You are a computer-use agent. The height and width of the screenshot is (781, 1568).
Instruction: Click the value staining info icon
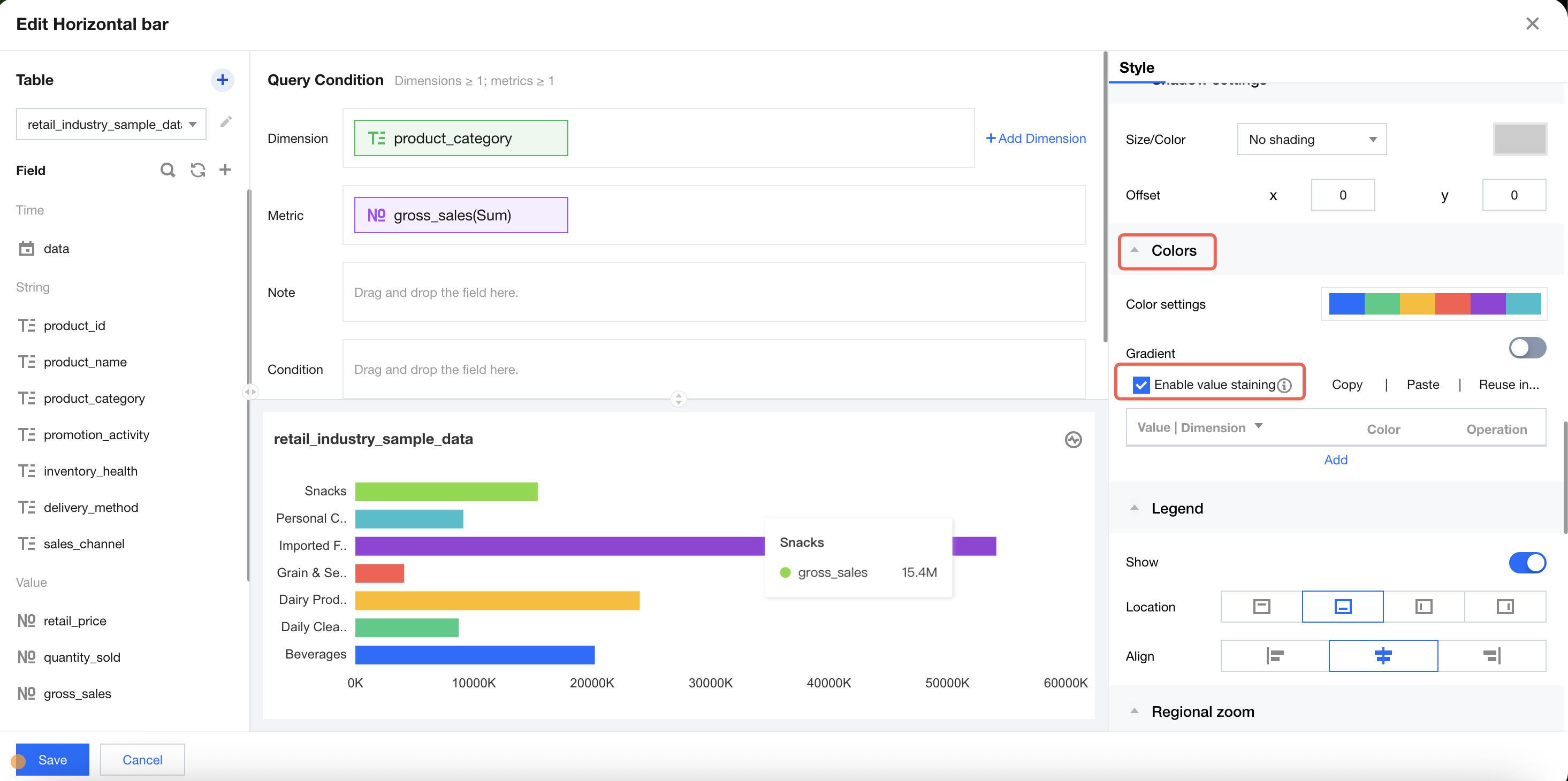(x=1284, y=386)
